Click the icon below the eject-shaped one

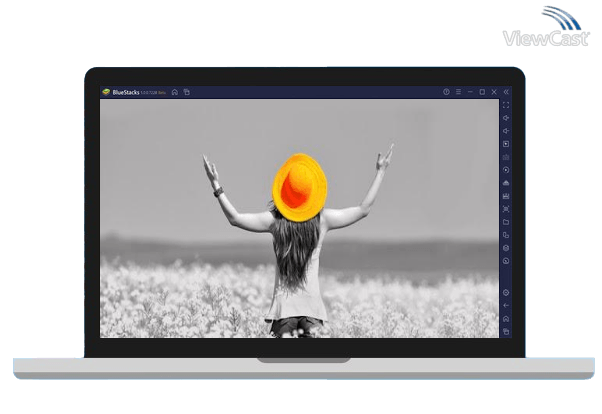[506, 196]
